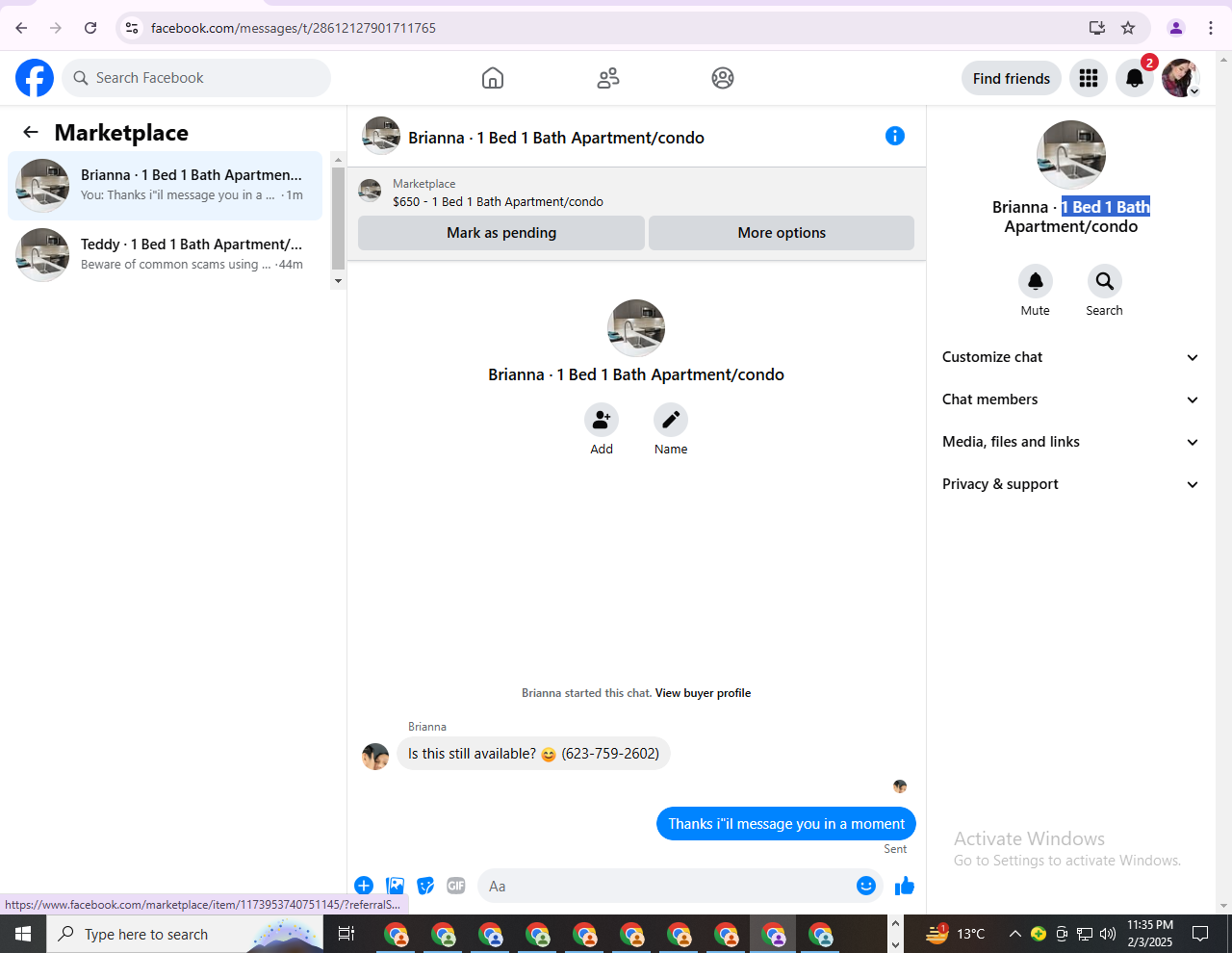
Task: Open the View buyer profile link
Action: point(703,693)
